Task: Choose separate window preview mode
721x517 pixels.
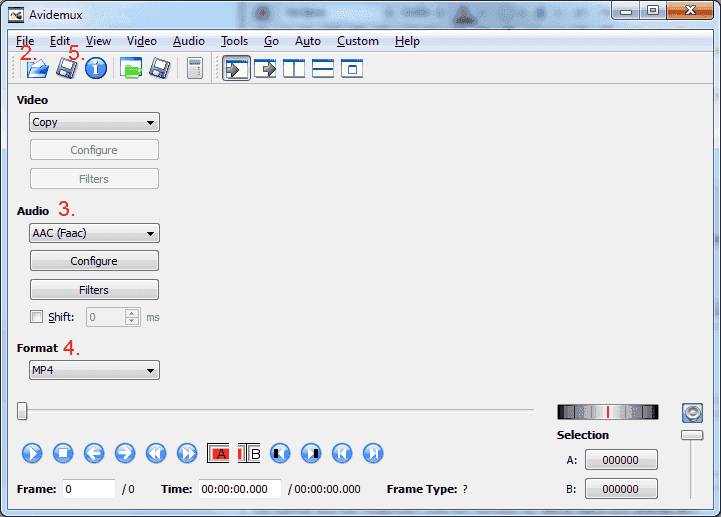Action: point(352,69)
